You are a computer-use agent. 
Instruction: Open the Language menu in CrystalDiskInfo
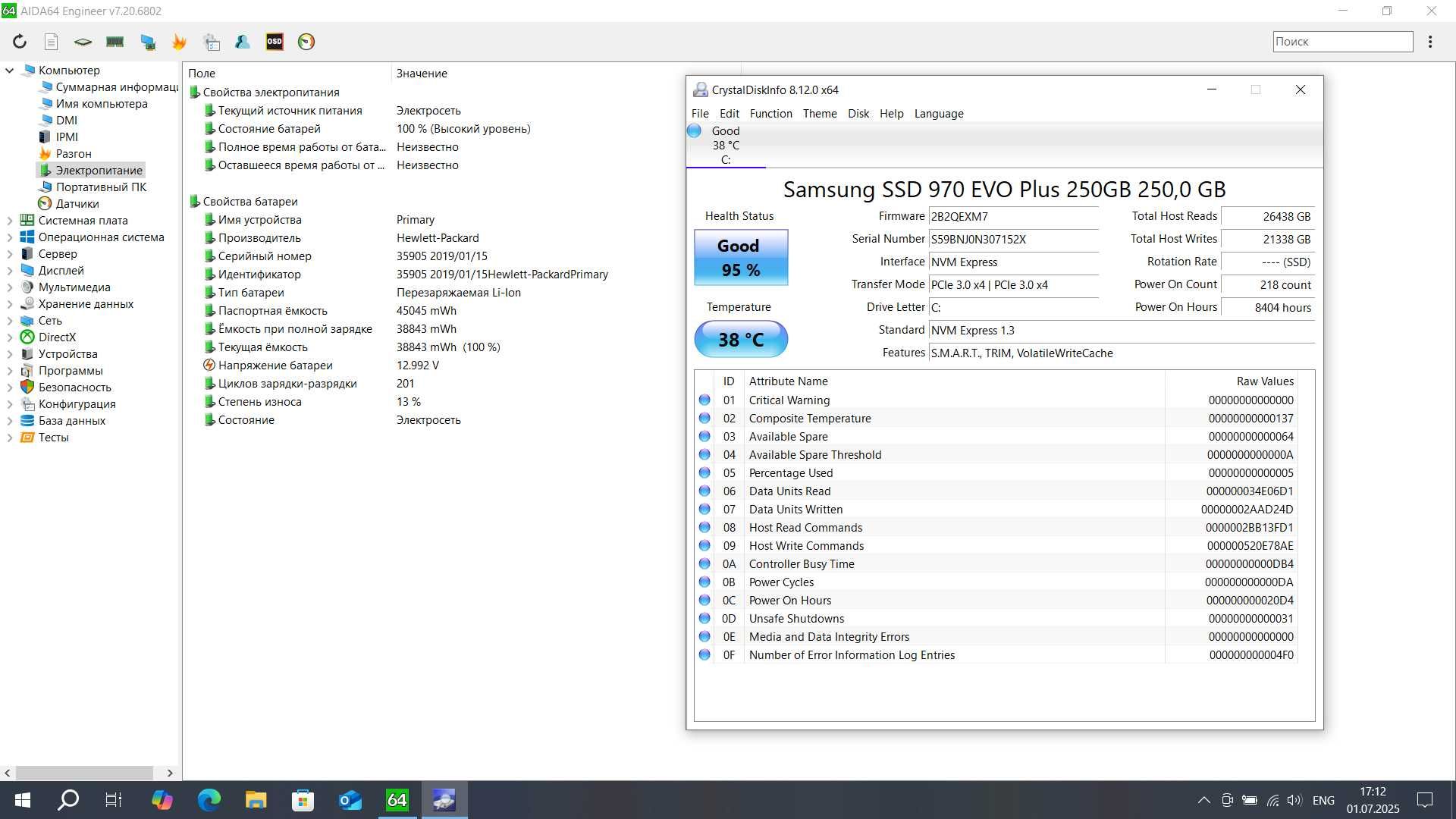point(939,114)
